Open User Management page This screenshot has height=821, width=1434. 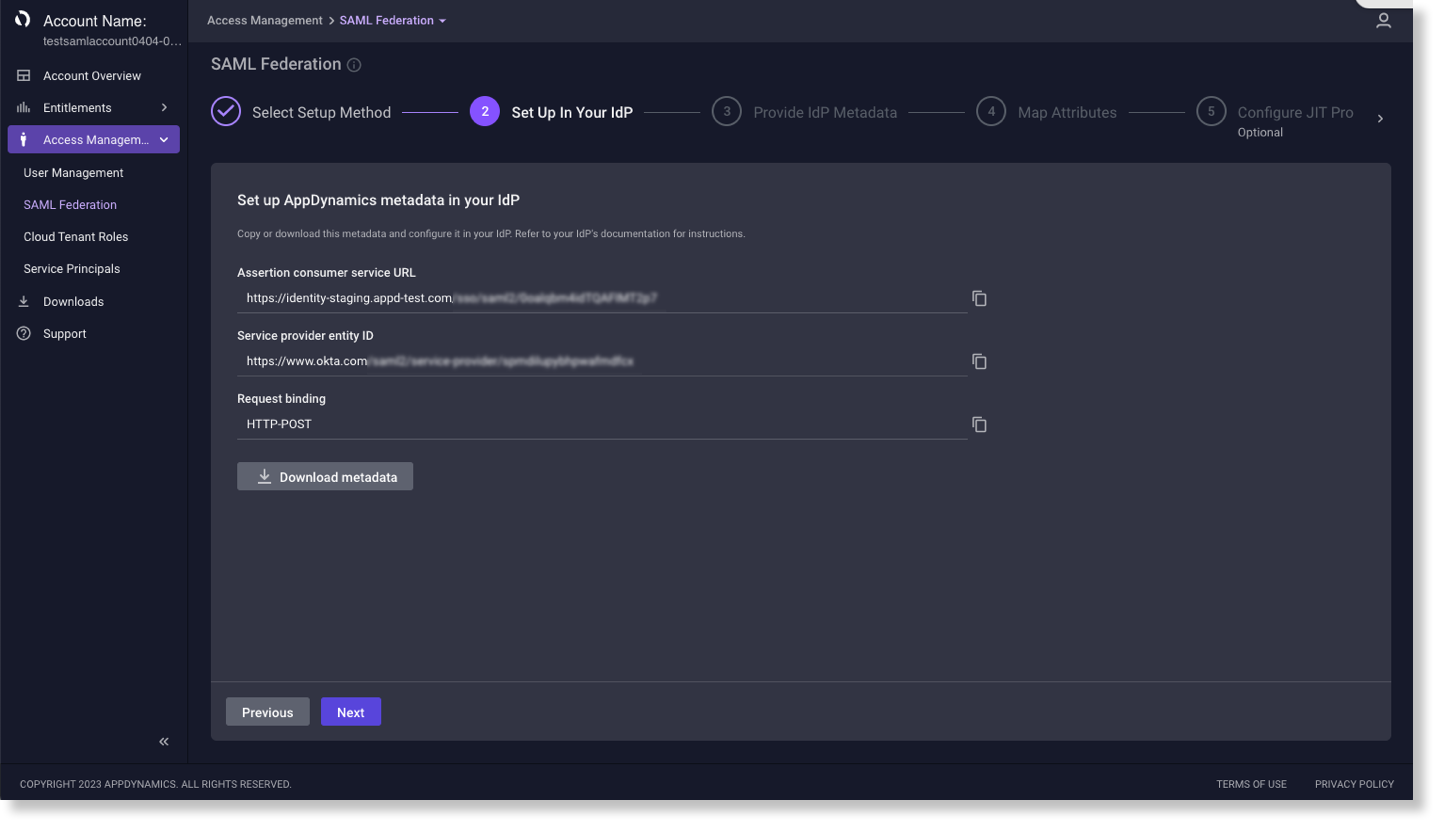(x=74, y=173)
